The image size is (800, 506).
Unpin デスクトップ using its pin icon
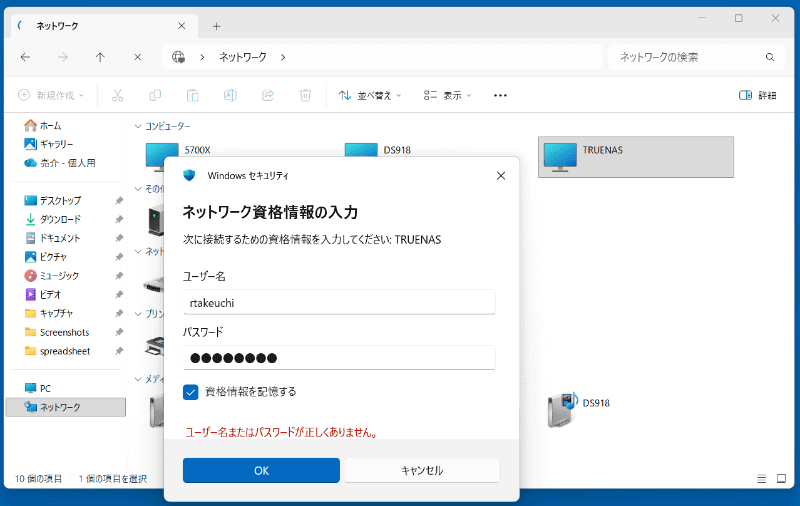[119, 200]
